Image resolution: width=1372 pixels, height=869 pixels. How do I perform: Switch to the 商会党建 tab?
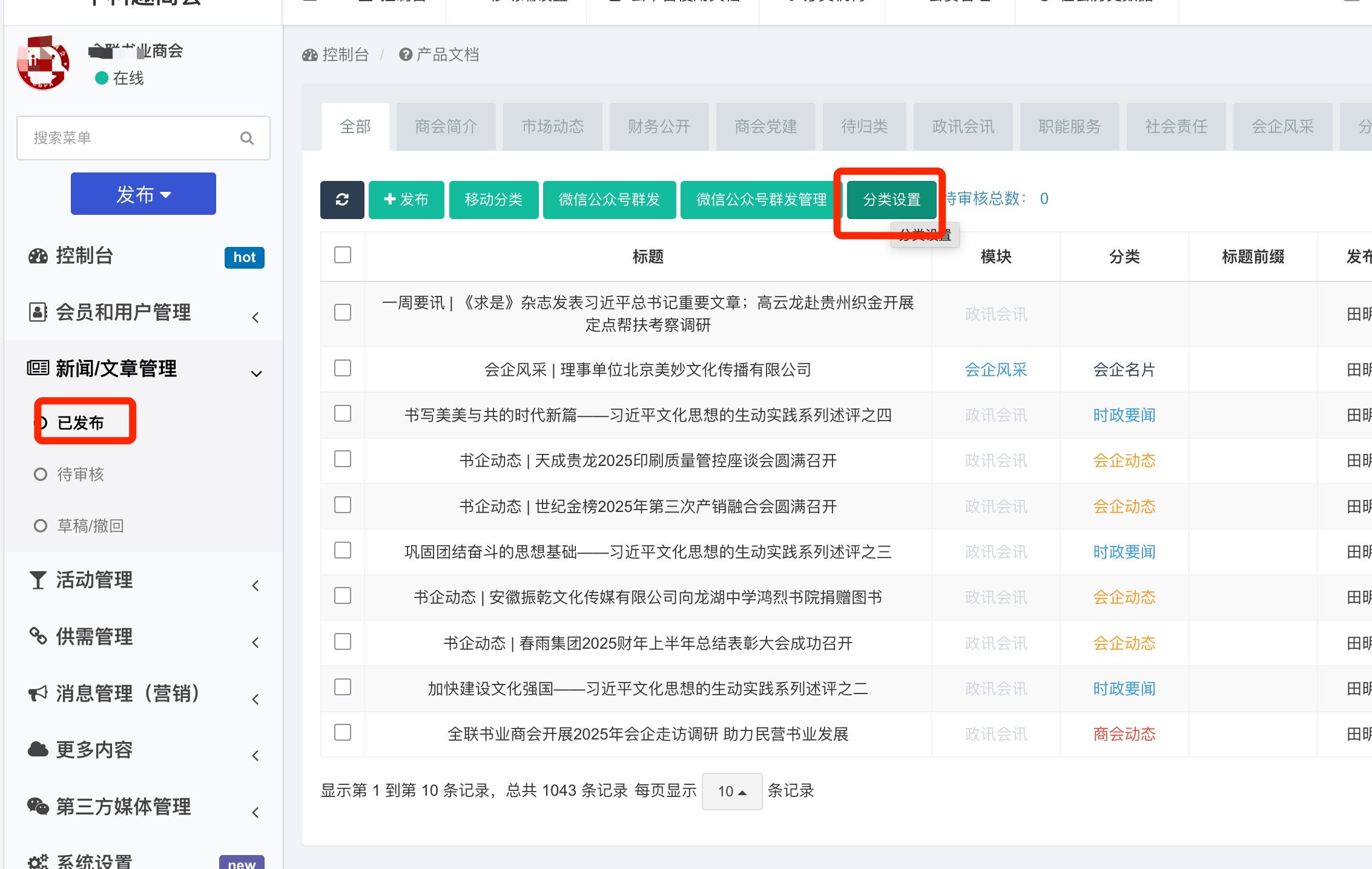(765, 127)
